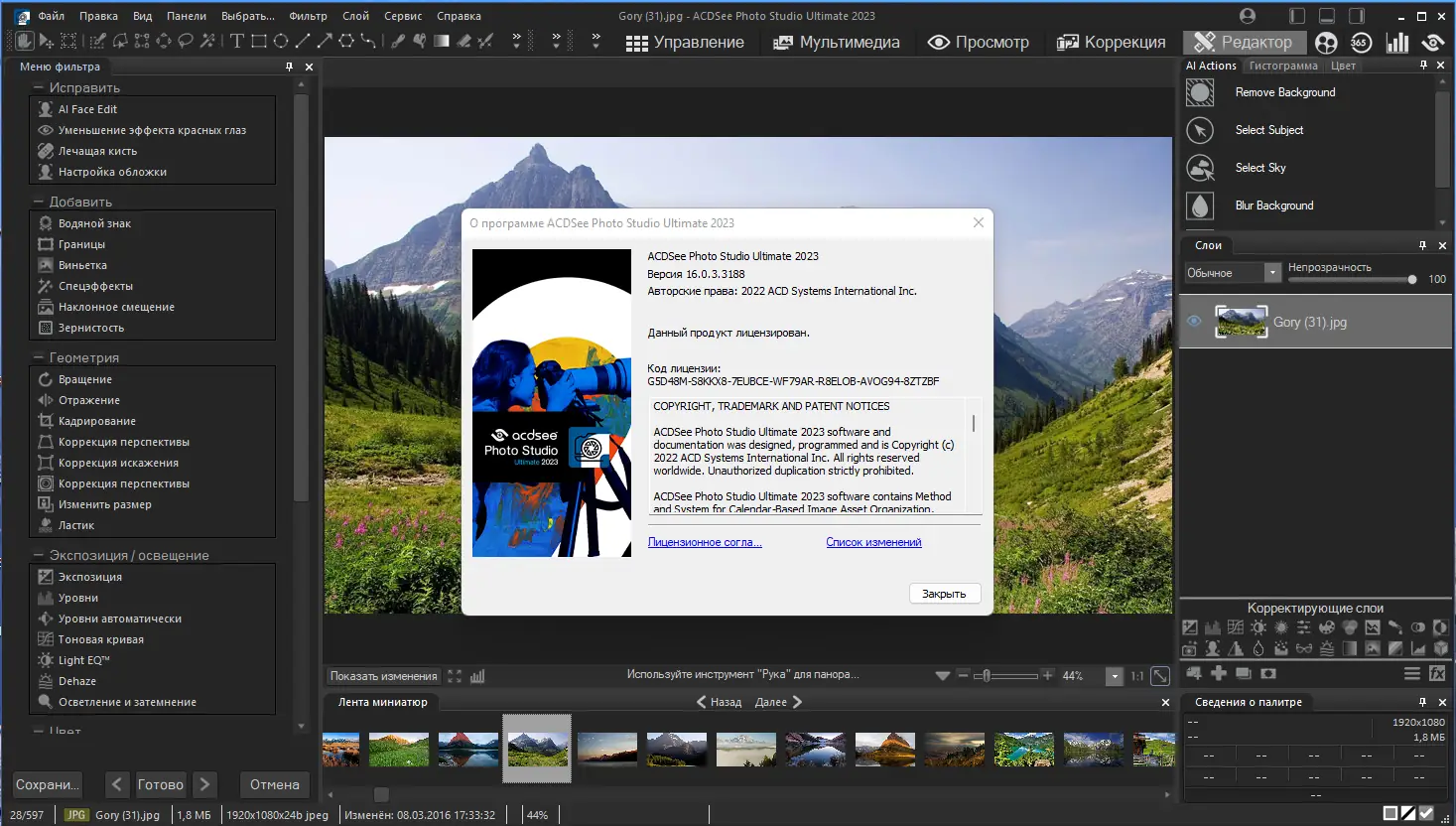Select the Ellipse shape tool
Viewport: 1456px width, 826px height.
coord(281,41)
